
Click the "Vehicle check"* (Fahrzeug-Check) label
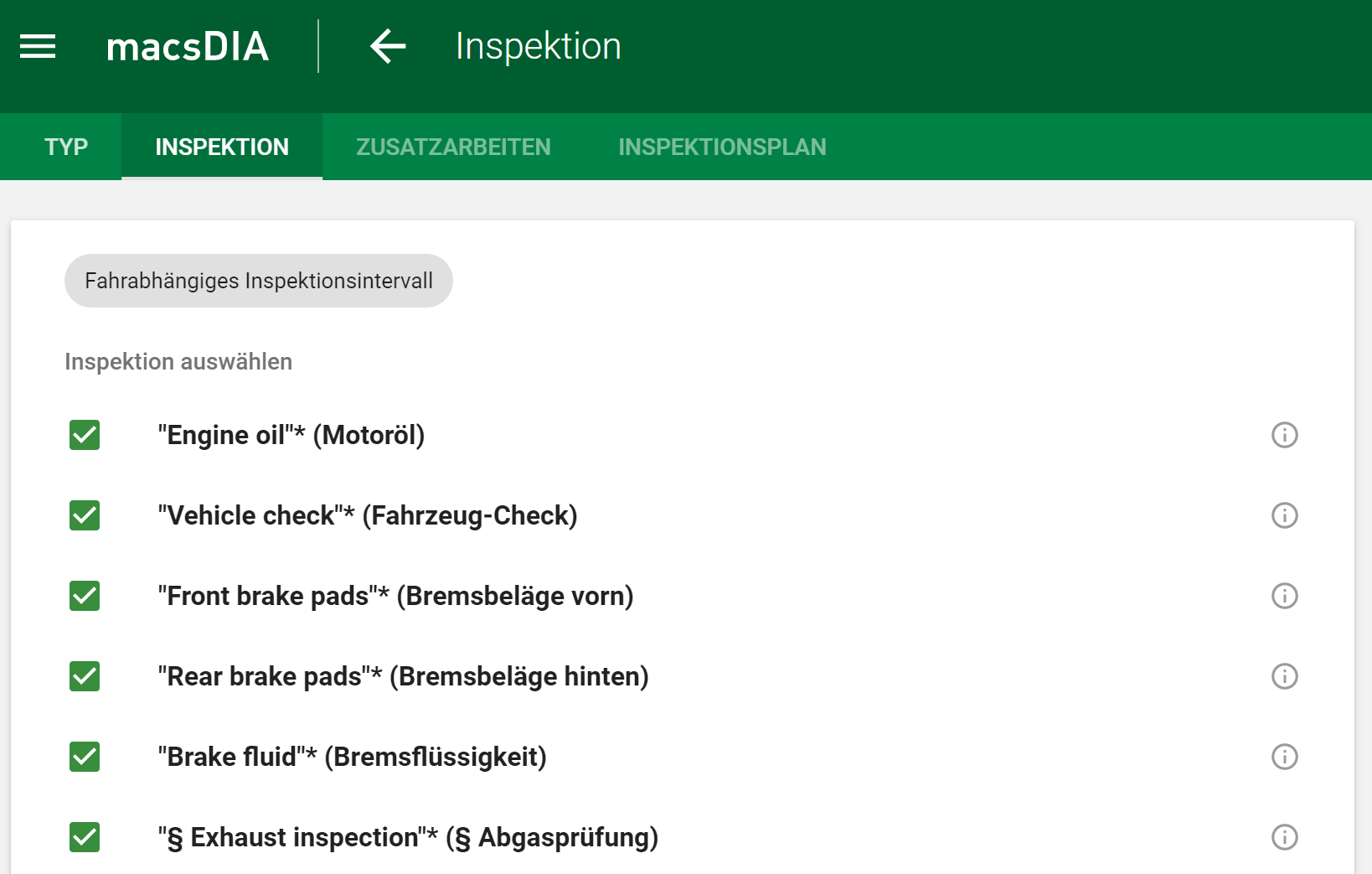(368, 515)
